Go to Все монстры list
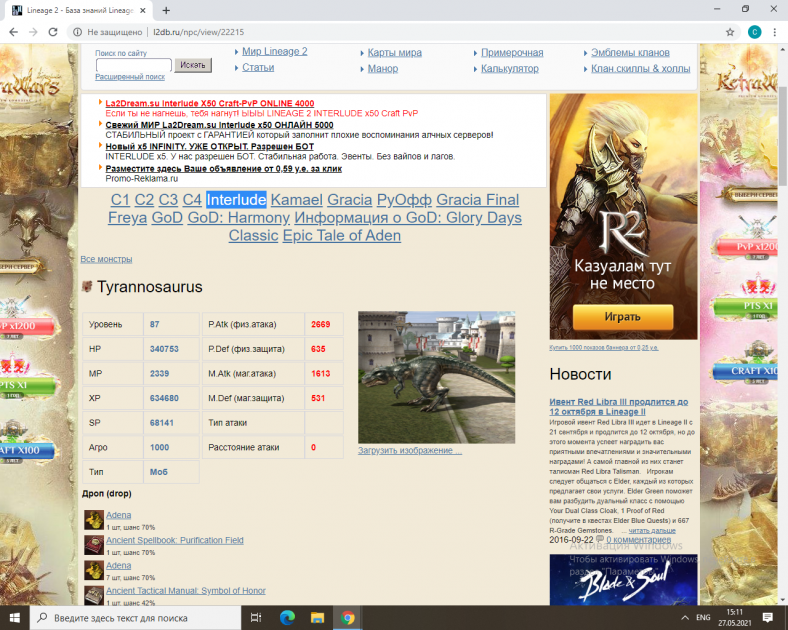 tap(106, 259)
